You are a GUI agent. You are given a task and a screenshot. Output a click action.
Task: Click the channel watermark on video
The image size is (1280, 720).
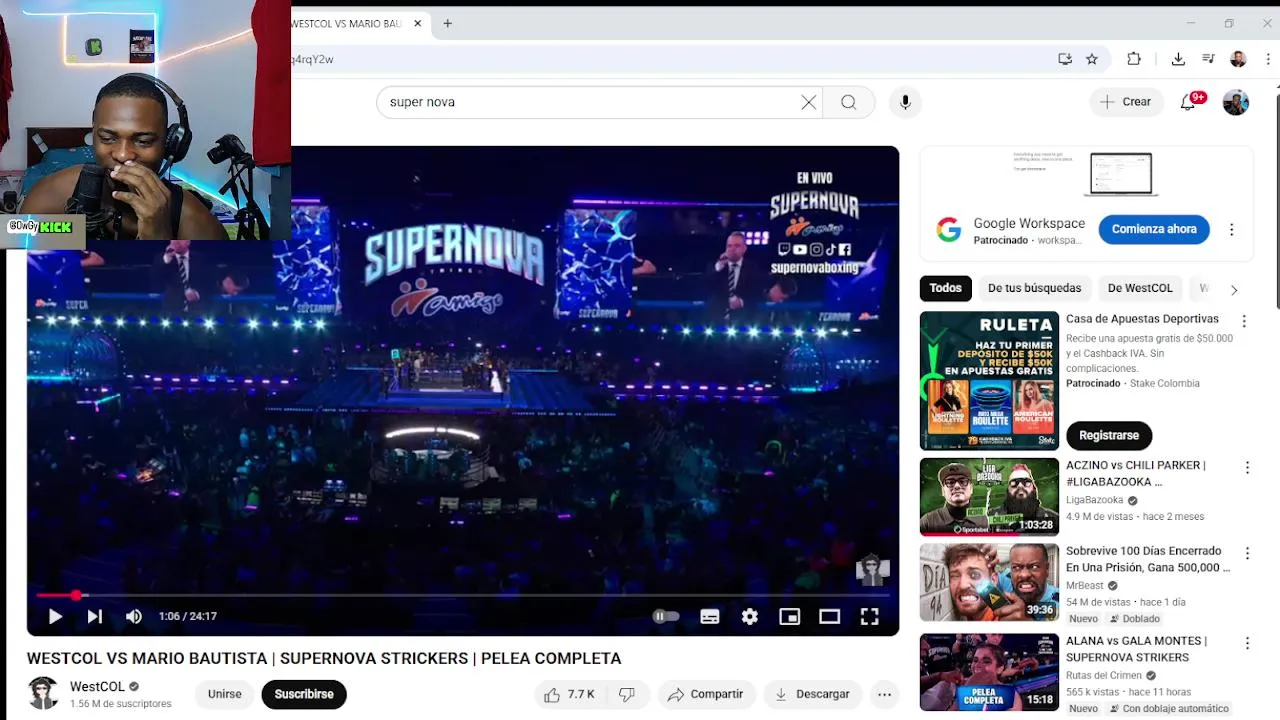pos(872,570)
